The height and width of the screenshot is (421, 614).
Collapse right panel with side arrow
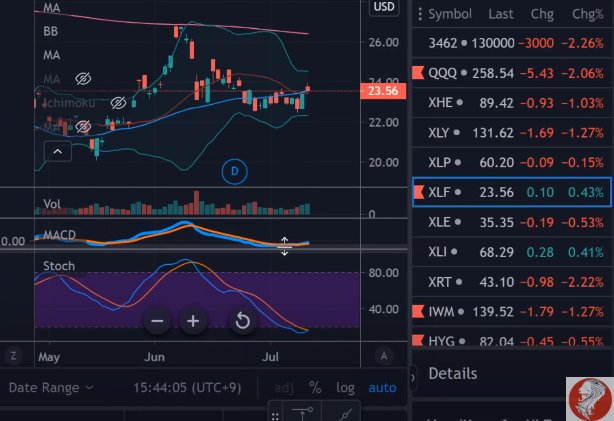pyautogui.click(x=413, y=378)
